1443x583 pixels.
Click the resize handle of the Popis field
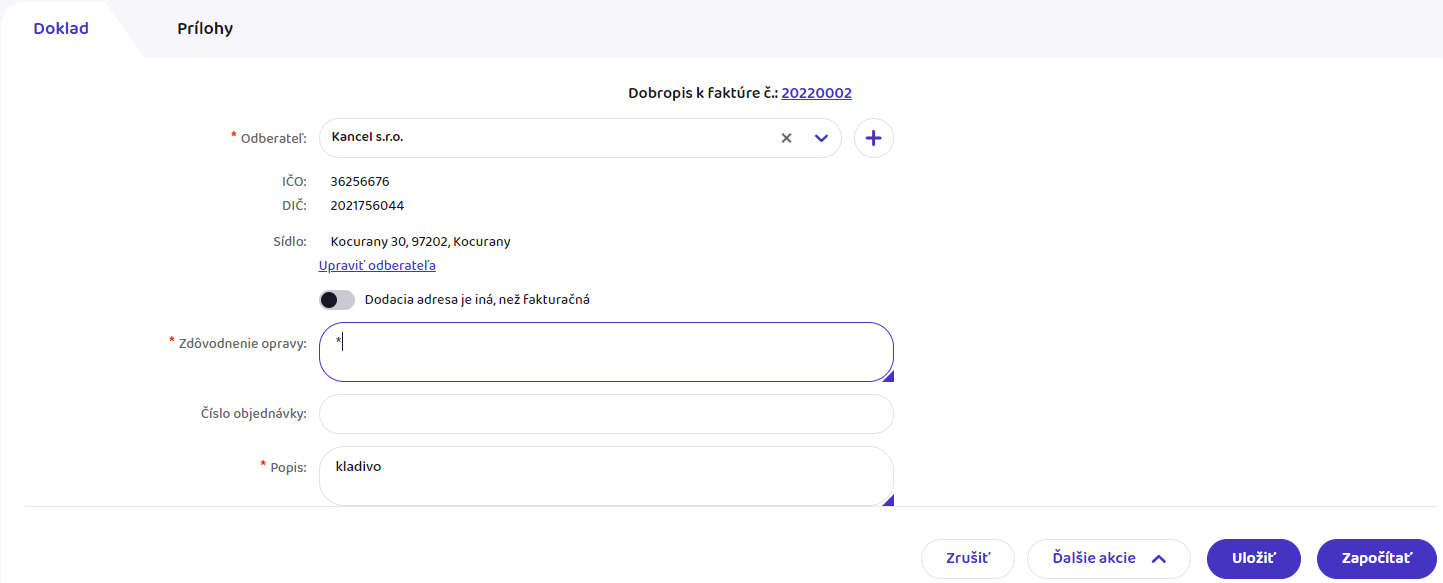pos(888,500)
